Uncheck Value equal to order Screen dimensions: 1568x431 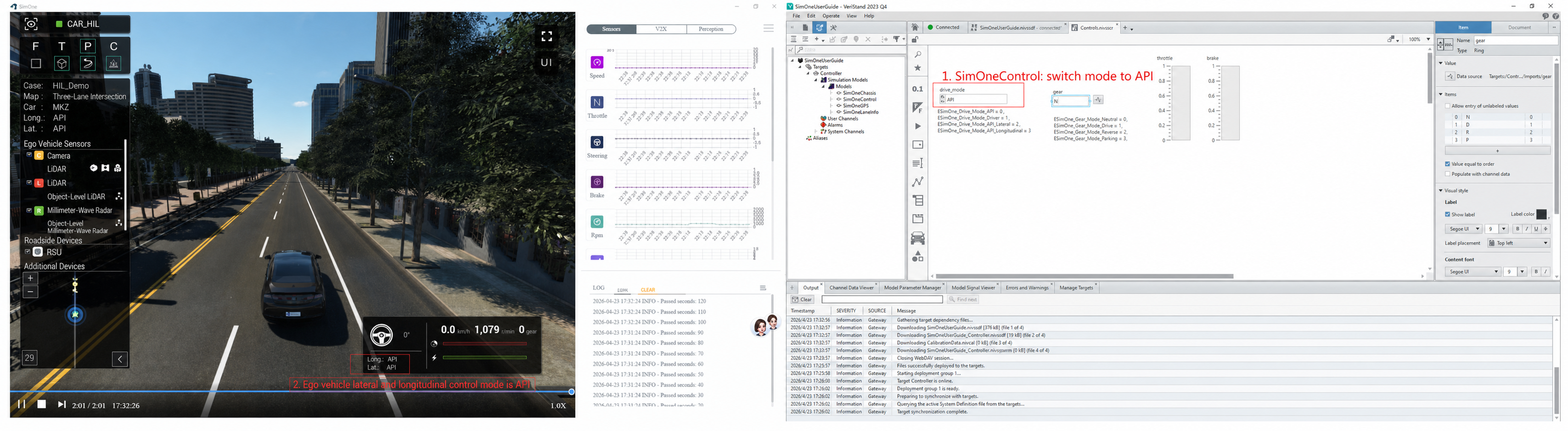tap(1448, 164)
